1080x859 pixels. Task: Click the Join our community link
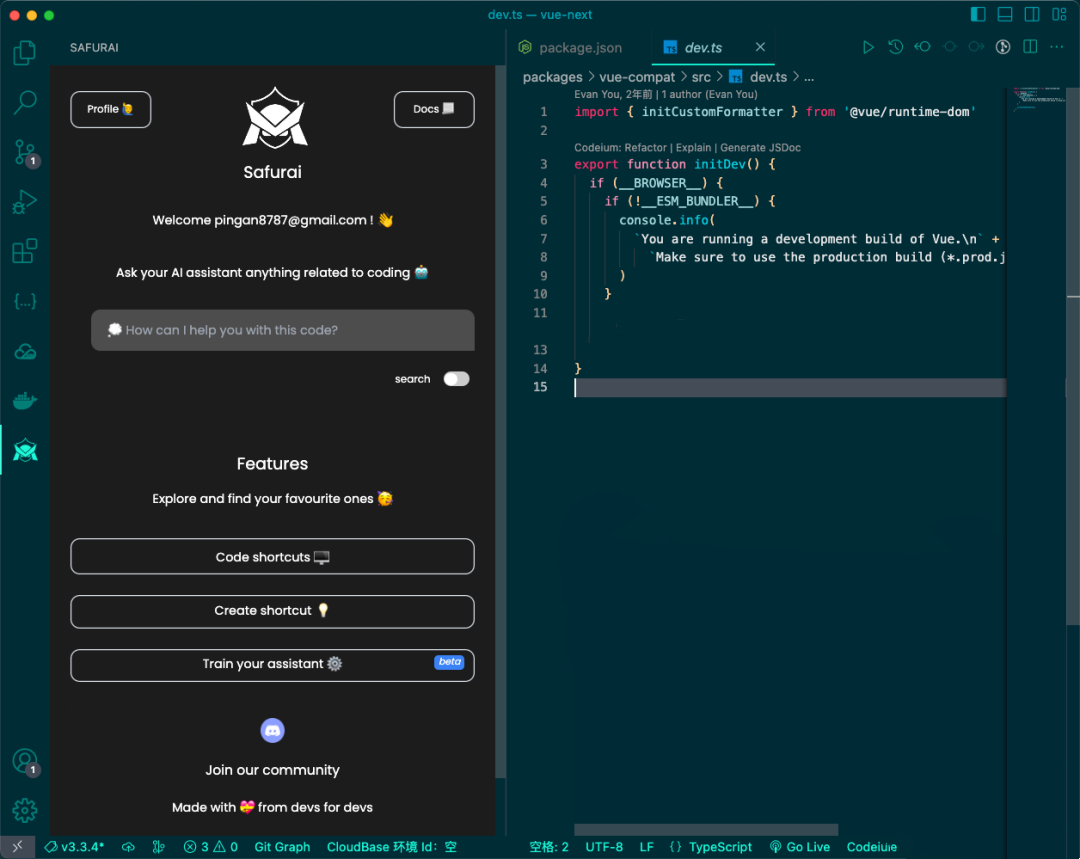coord(272,769)
